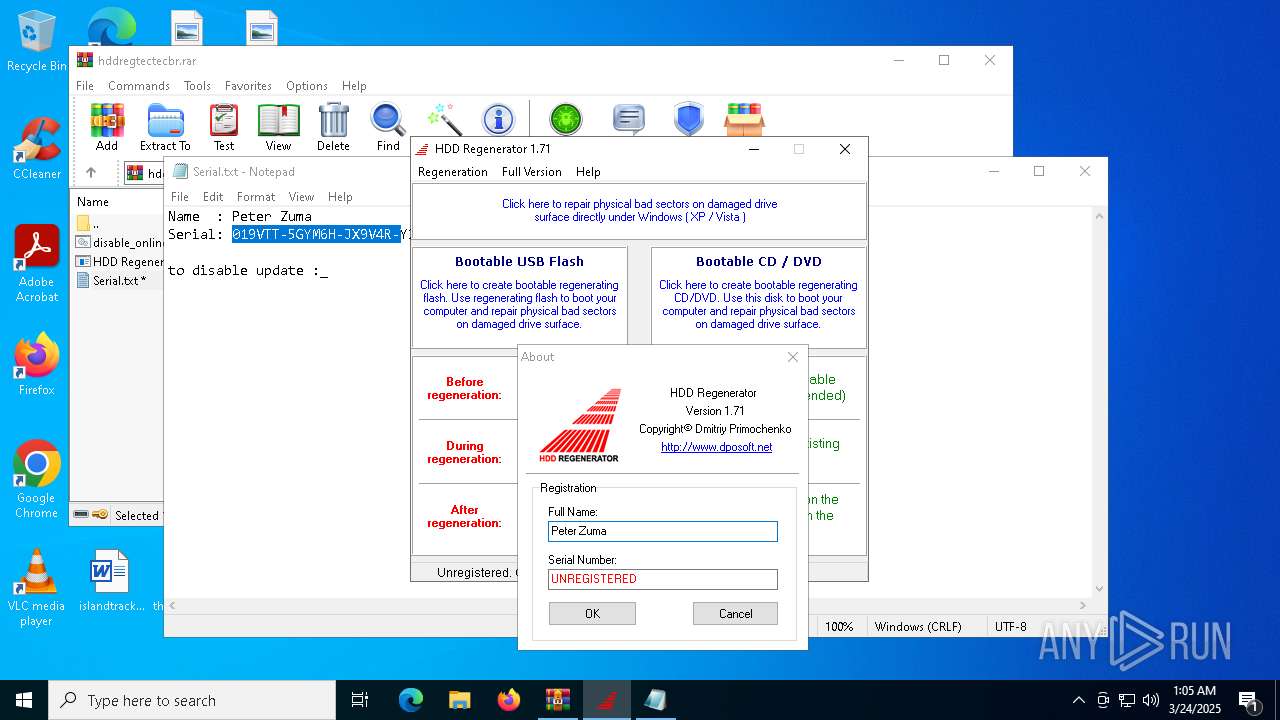This screenshot has height=720, width=1280.
Task: Select the HDD Regener file in WinRAR list
Action: coord(119,262)
